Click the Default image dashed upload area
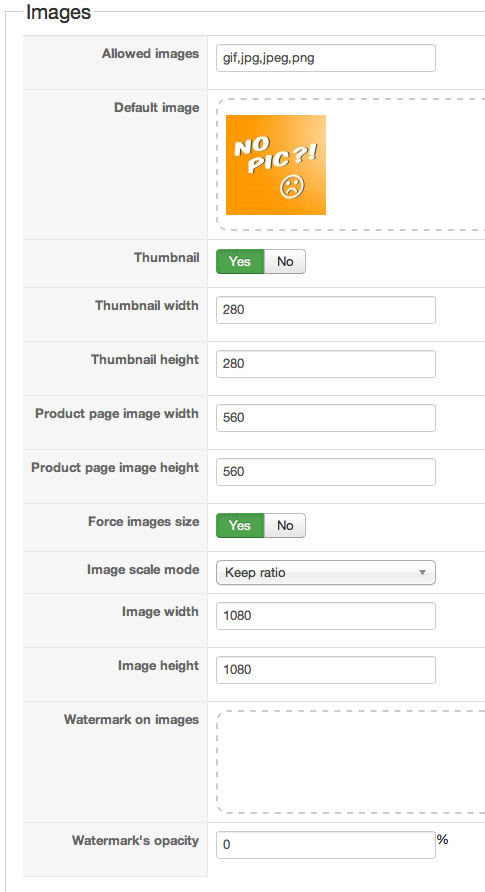485x892 pixels. pos(351,165)
